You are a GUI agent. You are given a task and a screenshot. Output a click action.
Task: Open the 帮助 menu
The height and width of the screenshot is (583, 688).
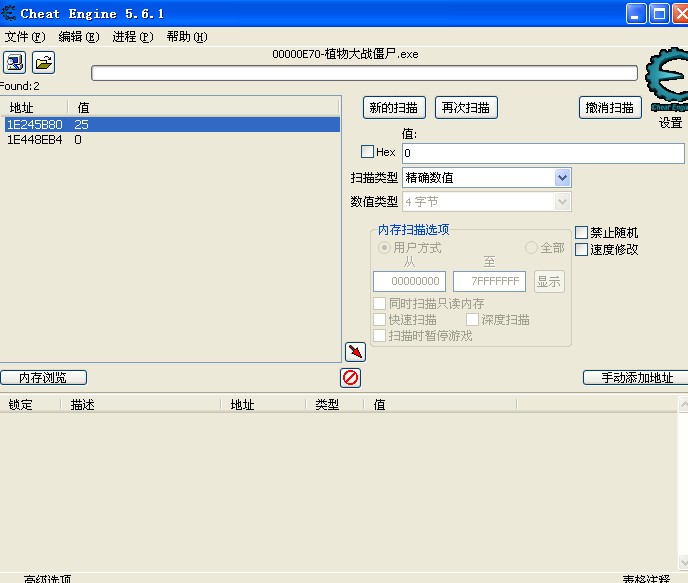click(x=186, y=37)
